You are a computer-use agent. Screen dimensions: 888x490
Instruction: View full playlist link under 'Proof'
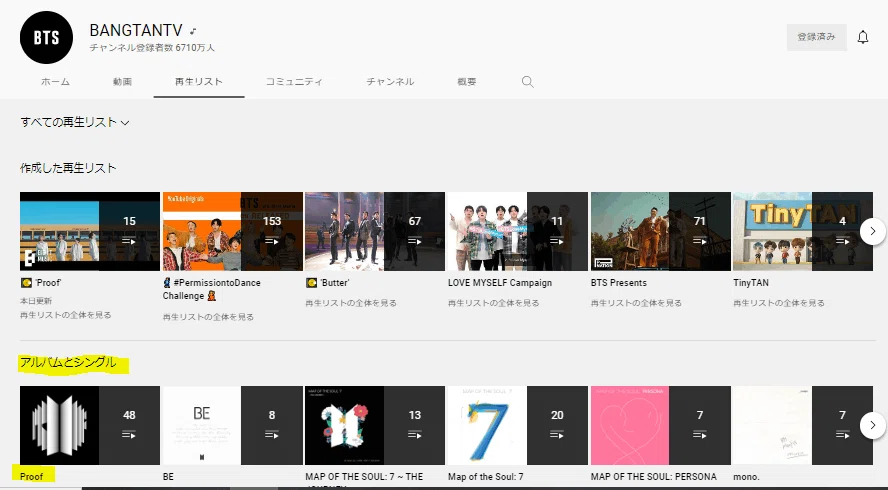pos(66,315)
